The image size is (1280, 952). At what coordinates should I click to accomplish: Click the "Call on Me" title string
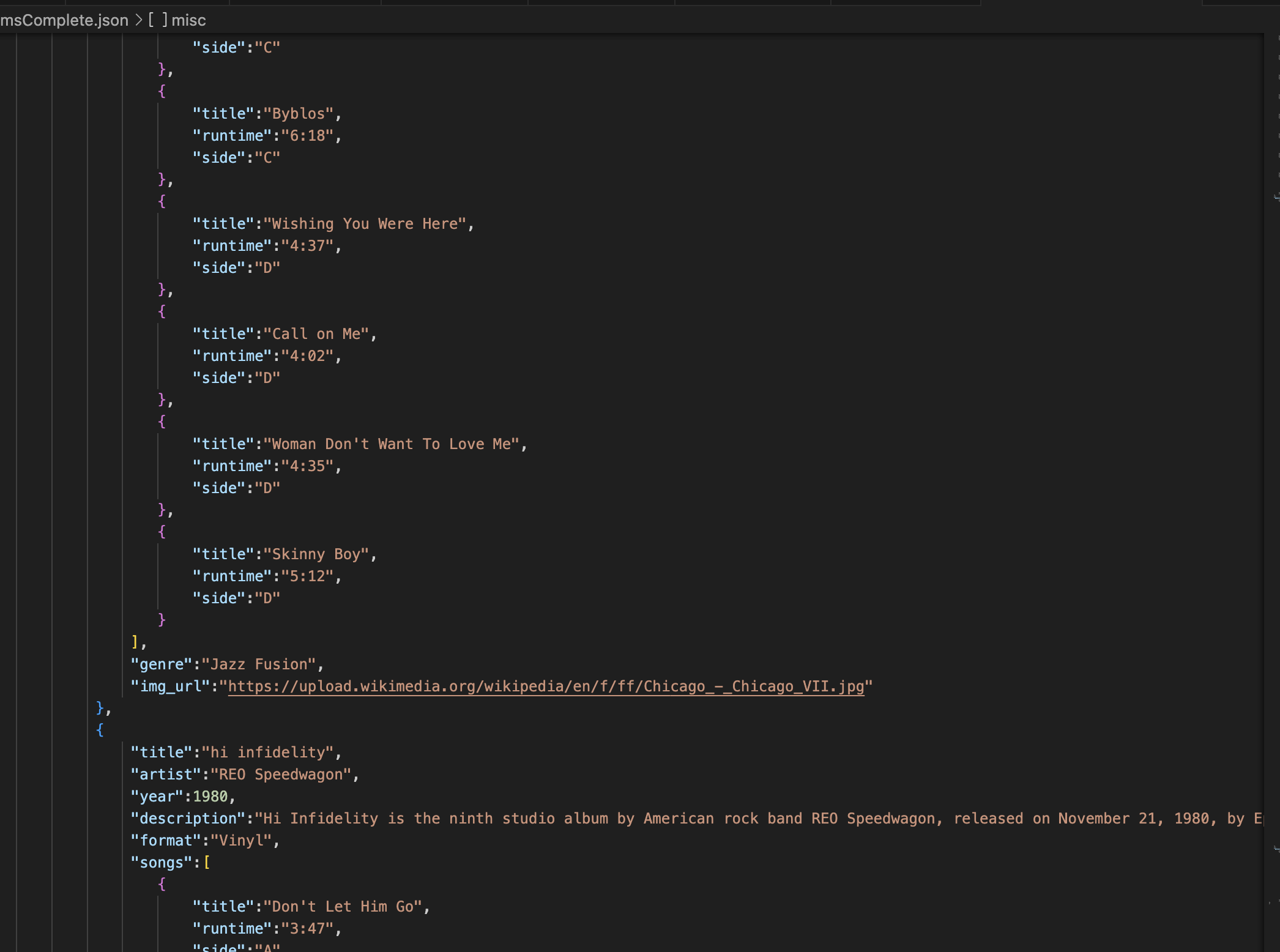coord(316,334)
